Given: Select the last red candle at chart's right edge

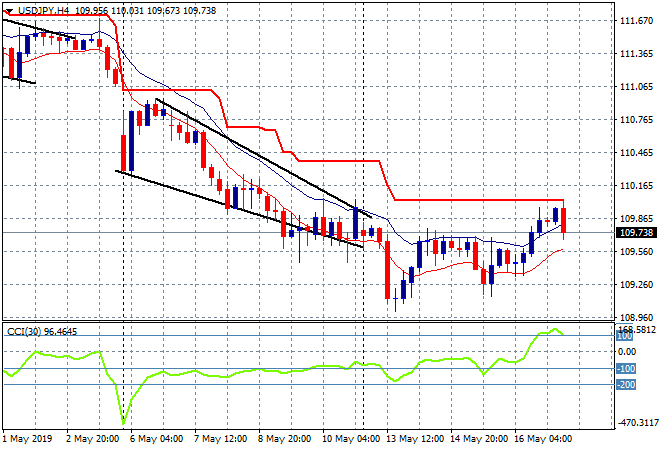Looking at the screenshot, I should point(564,220).
